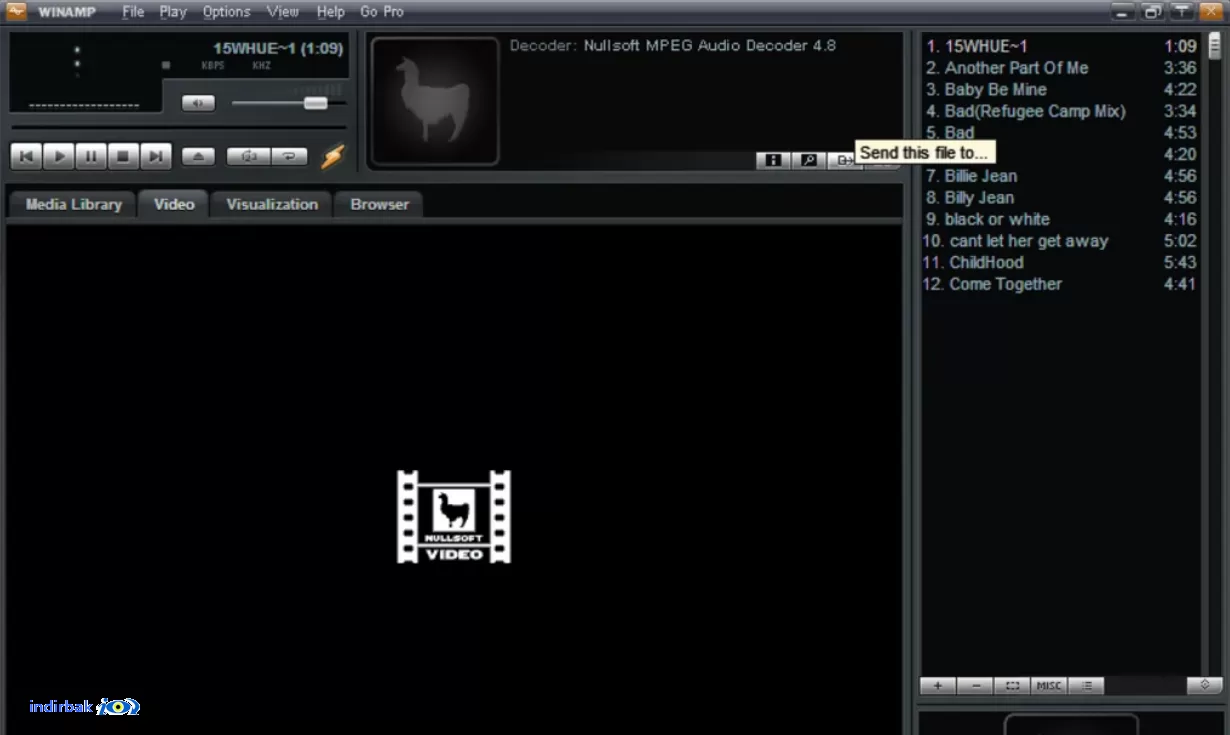The width and height of the screenshot is (1230, 735).
Task: Click the llama album art thumbnail
Action: (x=435, y=100)
